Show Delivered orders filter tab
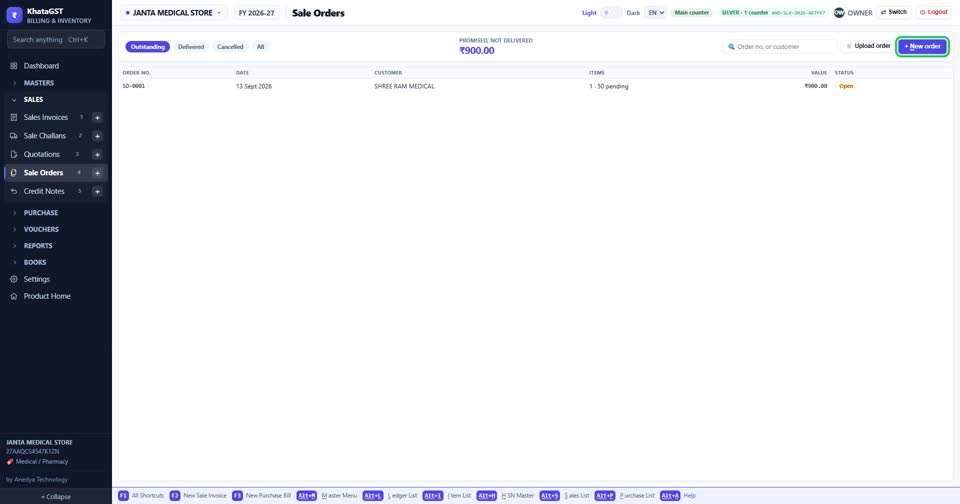The image size is (960, 504). (191, 47)
